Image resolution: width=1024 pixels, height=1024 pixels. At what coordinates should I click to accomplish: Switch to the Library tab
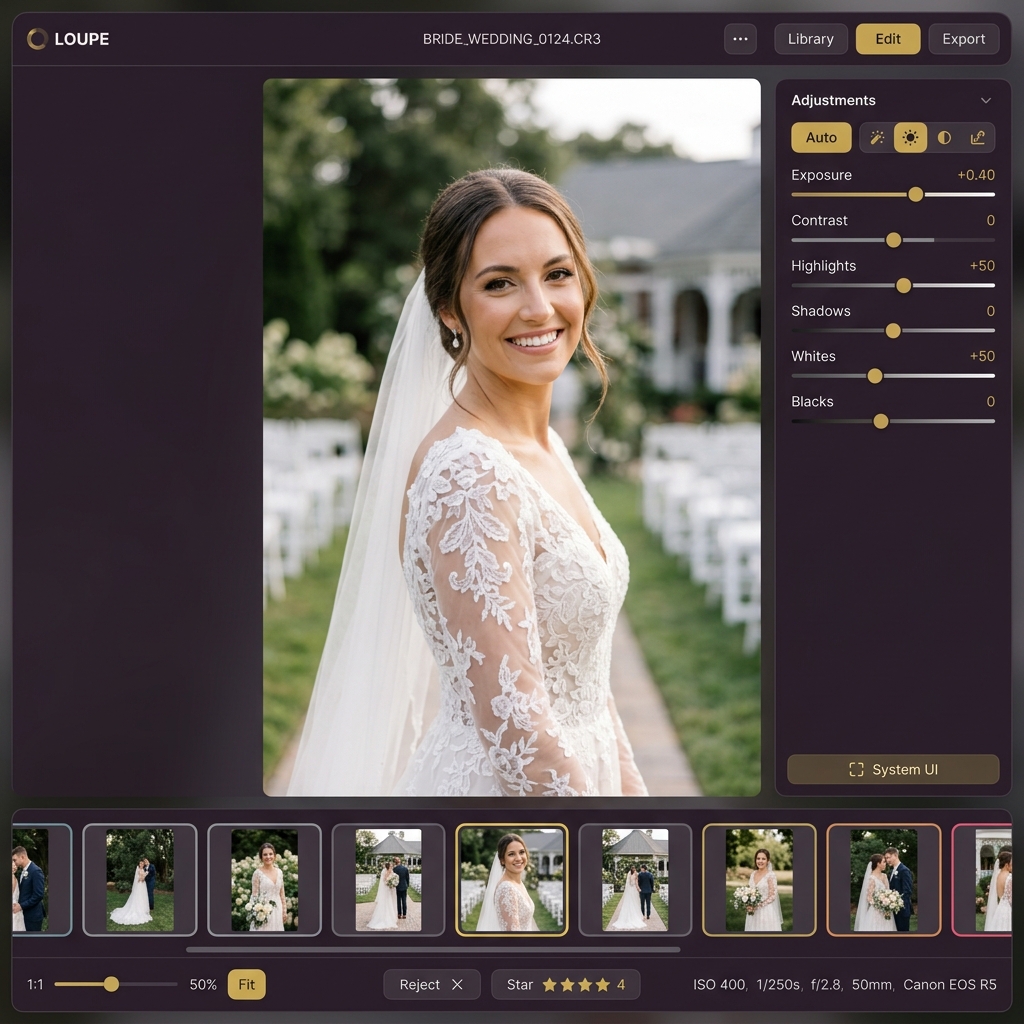pos(810,39)
